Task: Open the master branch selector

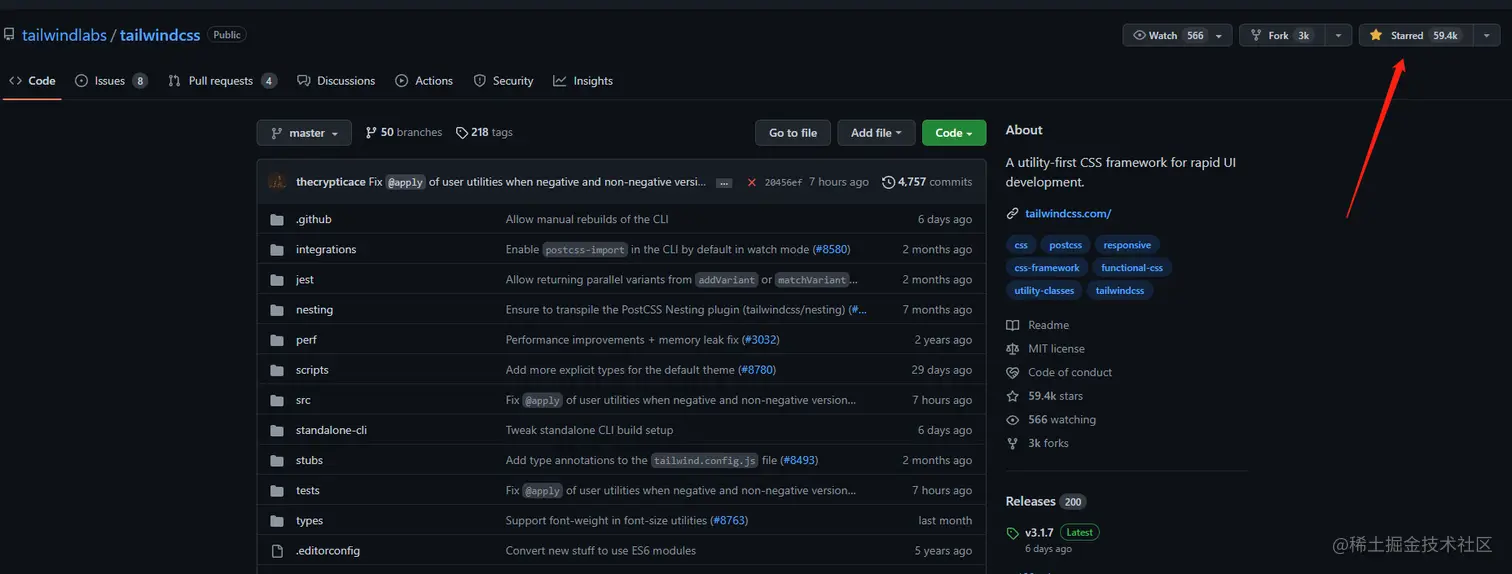Action: click(x=304, y=133)
